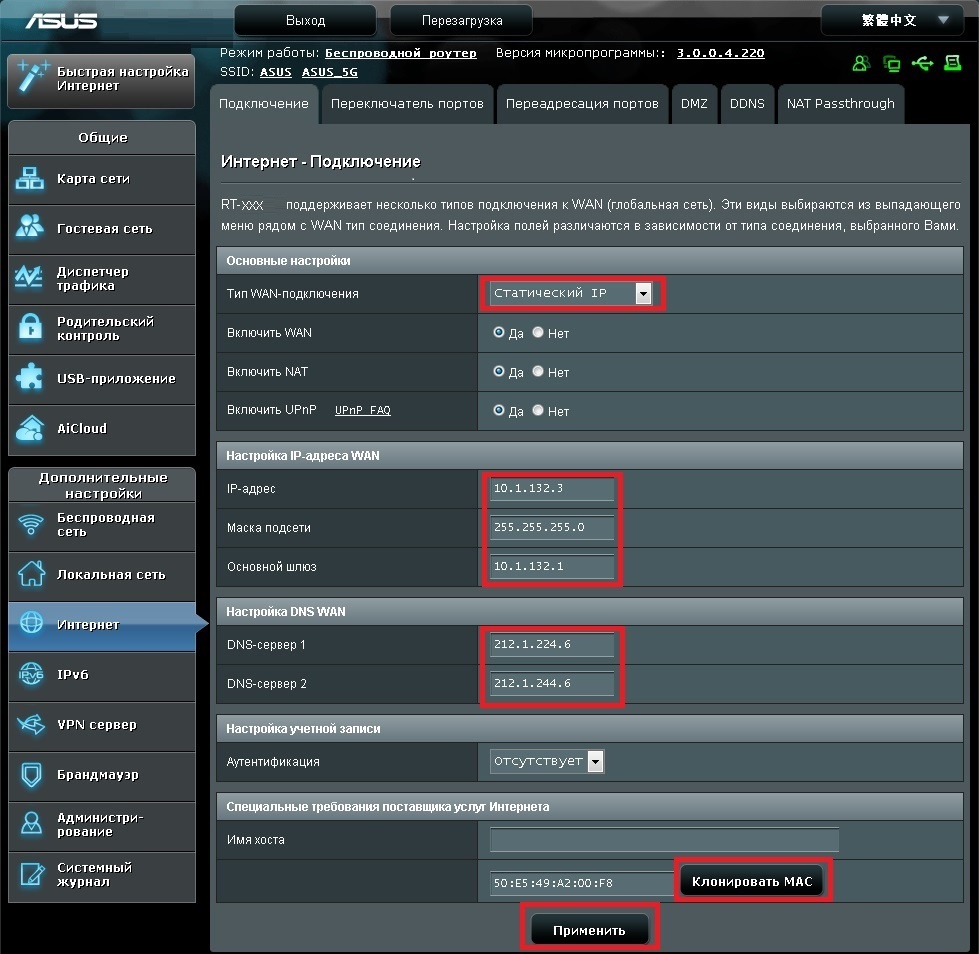Viewport: 979px width, 954px height.
Task: Click the USB application puzzle icon
Action: coord(31,378)
